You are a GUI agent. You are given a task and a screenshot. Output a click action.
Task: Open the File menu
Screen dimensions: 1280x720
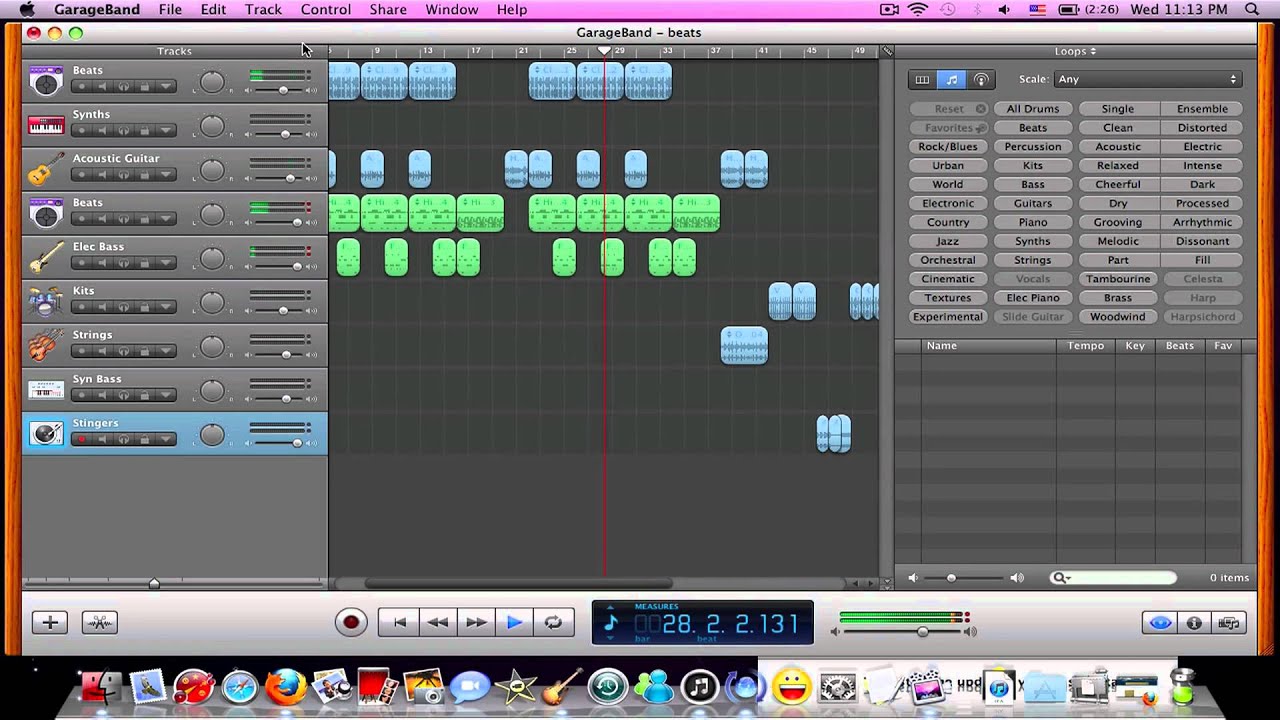tap(170, 10)
